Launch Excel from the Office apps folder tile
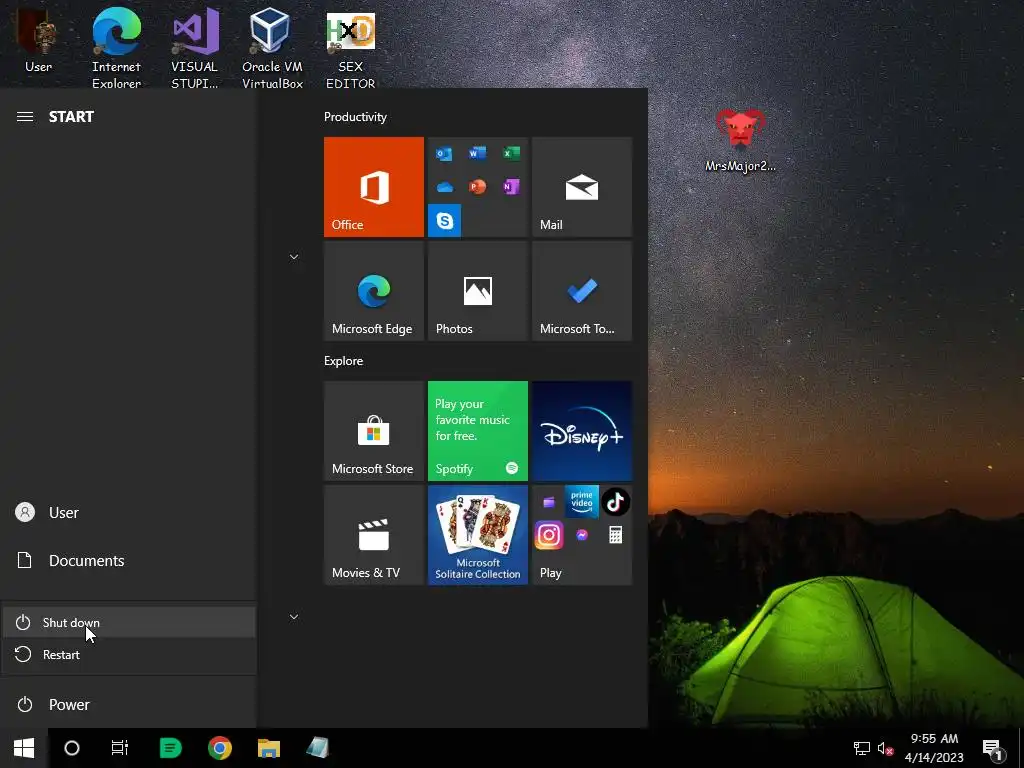Image resolution: width=1024 pixels, height=768 pixels. 511,153
